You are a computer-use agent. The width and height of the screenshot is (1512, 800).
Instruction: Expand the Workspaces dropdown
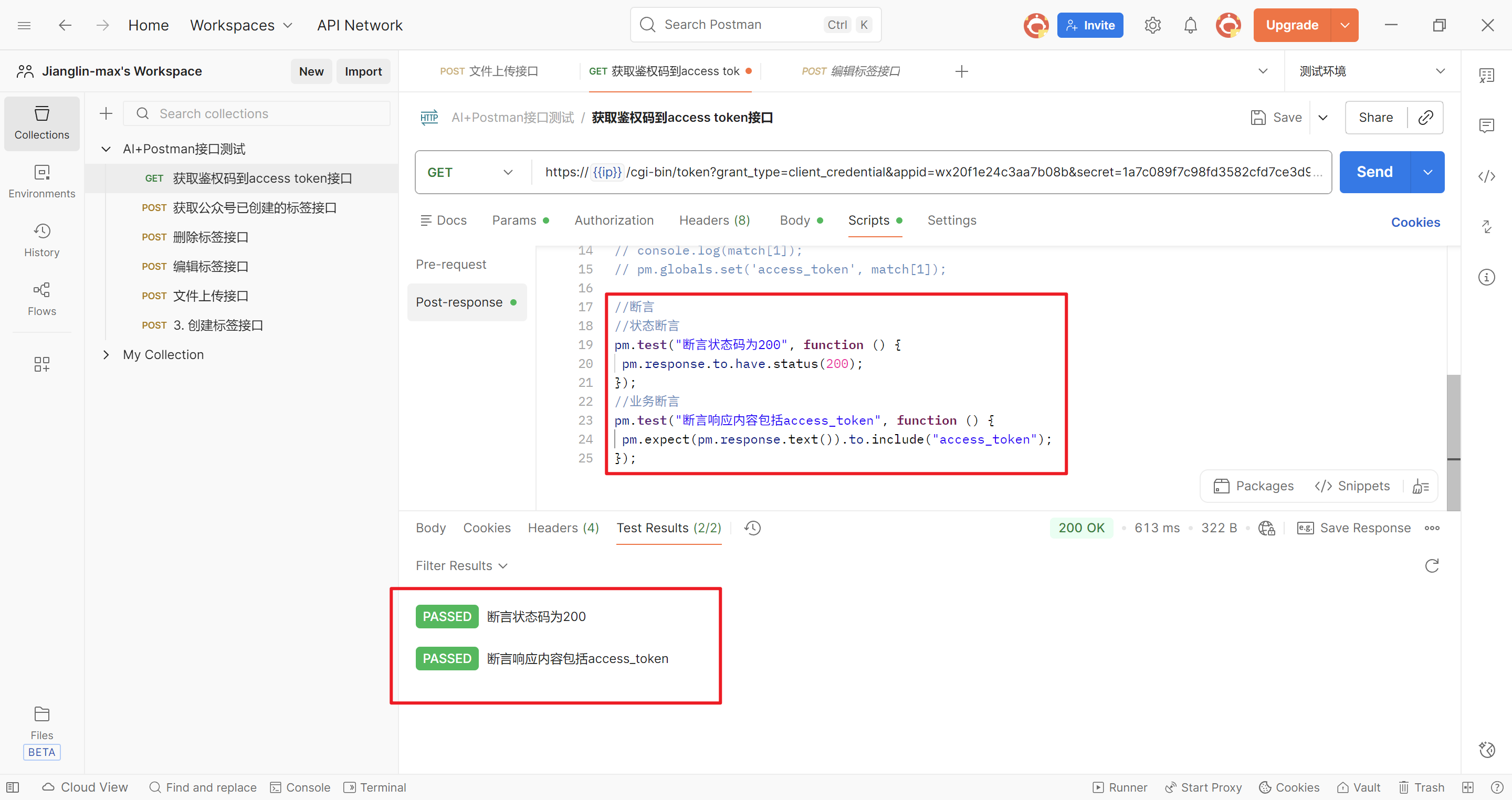(240, 25)
